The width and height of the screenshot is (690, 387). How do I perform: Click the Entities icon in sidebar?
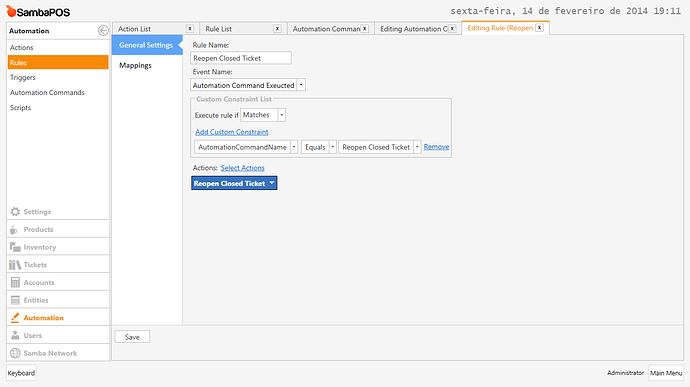click(x=15, y=300)
